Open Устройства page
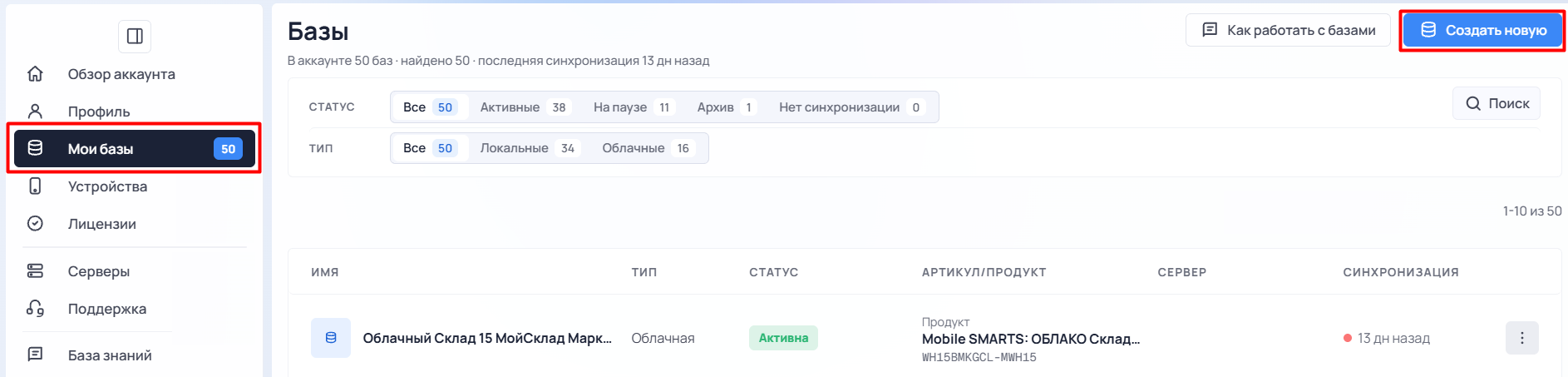1568x377 pixels. pyautogui.click(x=107, y=186)
